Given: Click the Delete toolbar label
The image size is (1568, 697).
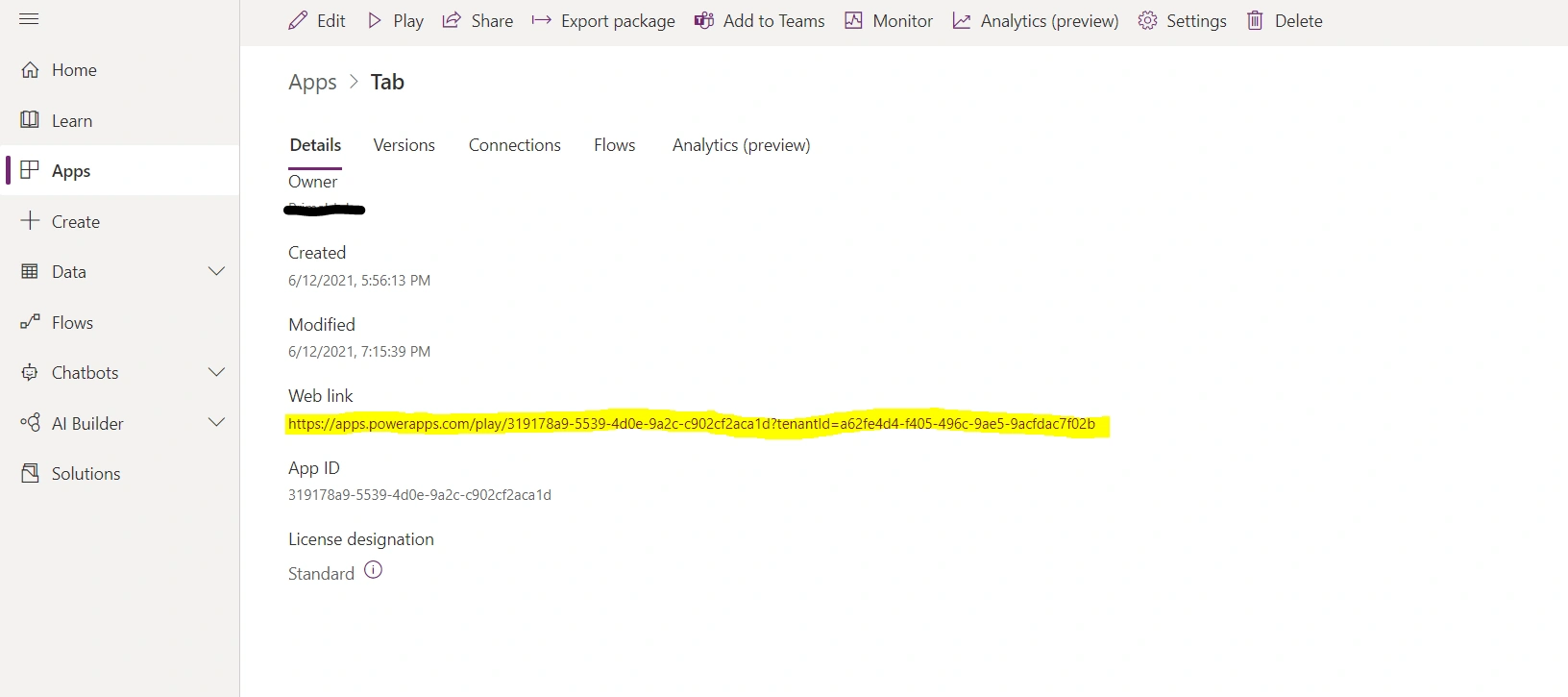Looking at the screenshot, I should pyautogui.click(x=1298, y=20).
